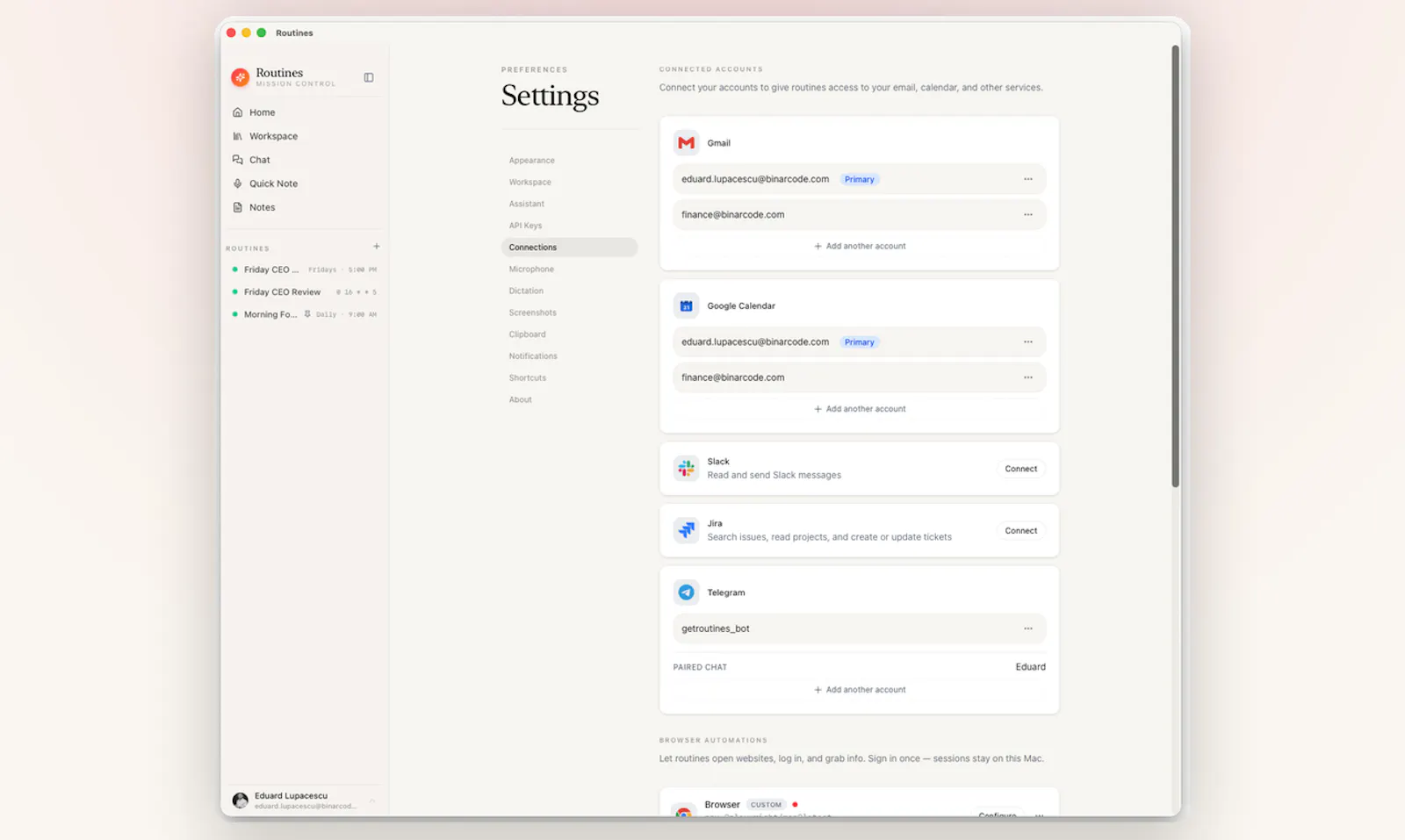Open the Friday CEO Review routine
This screenshot has width=1405, height=840.
coord(304,291)
